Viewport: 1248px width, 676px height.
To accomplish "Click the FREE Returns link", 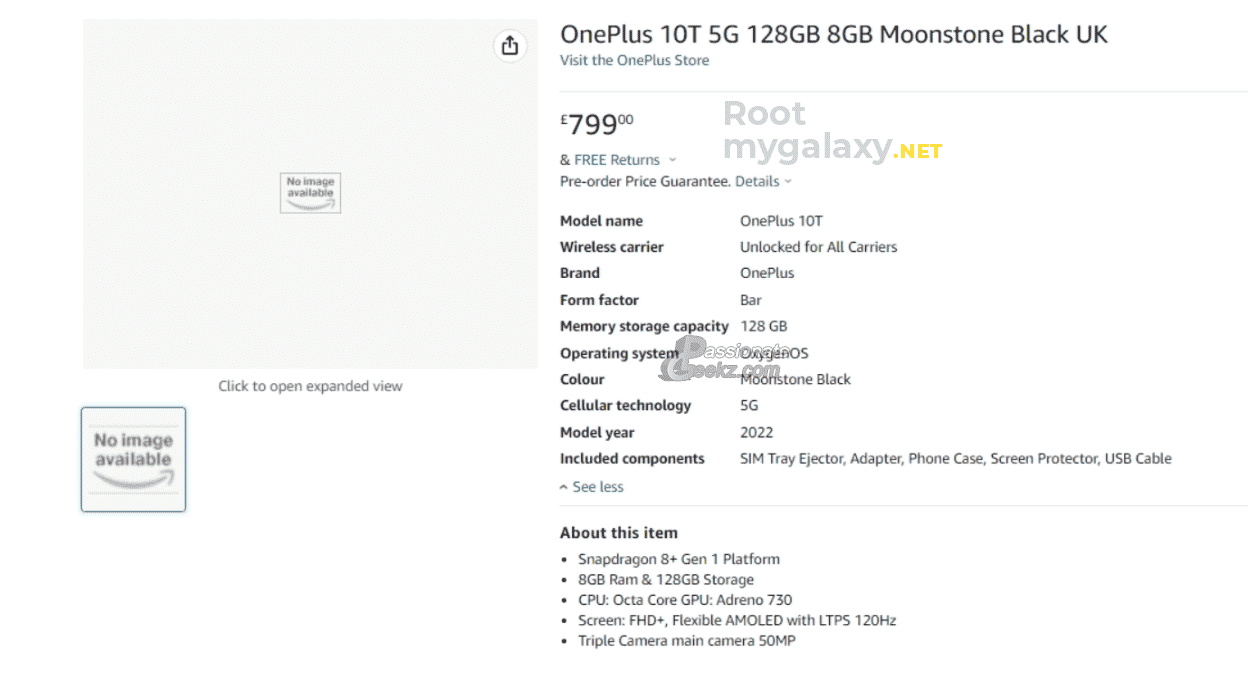I will coord(616,160).
